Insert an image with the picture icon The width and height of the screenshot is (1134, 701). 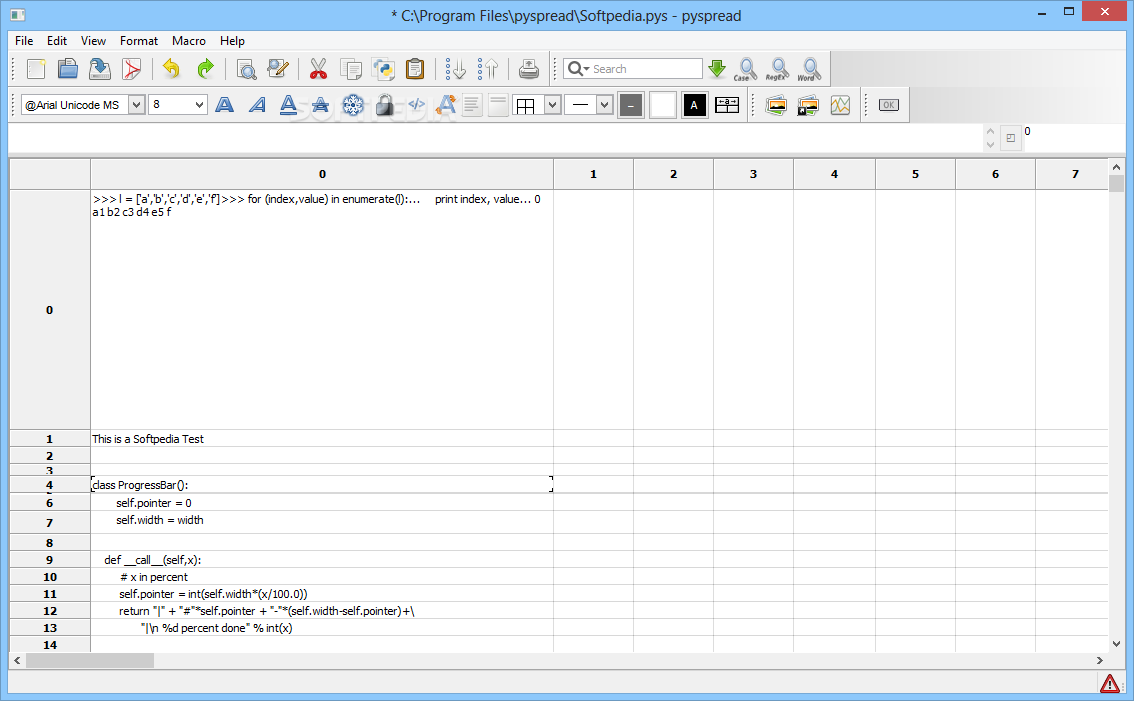(x=776, y=105)
